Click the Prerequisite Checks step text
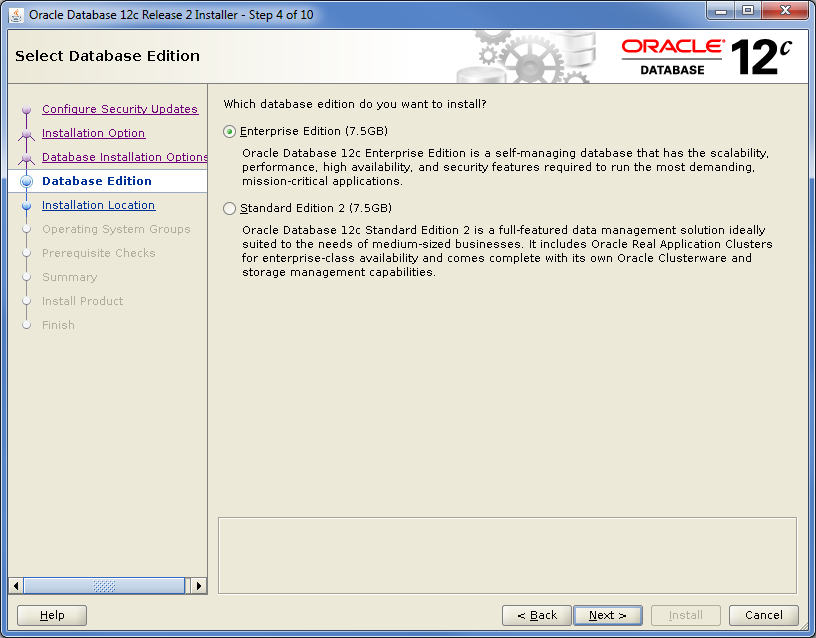This screenshot has height=638, width=816. (99, 253)
